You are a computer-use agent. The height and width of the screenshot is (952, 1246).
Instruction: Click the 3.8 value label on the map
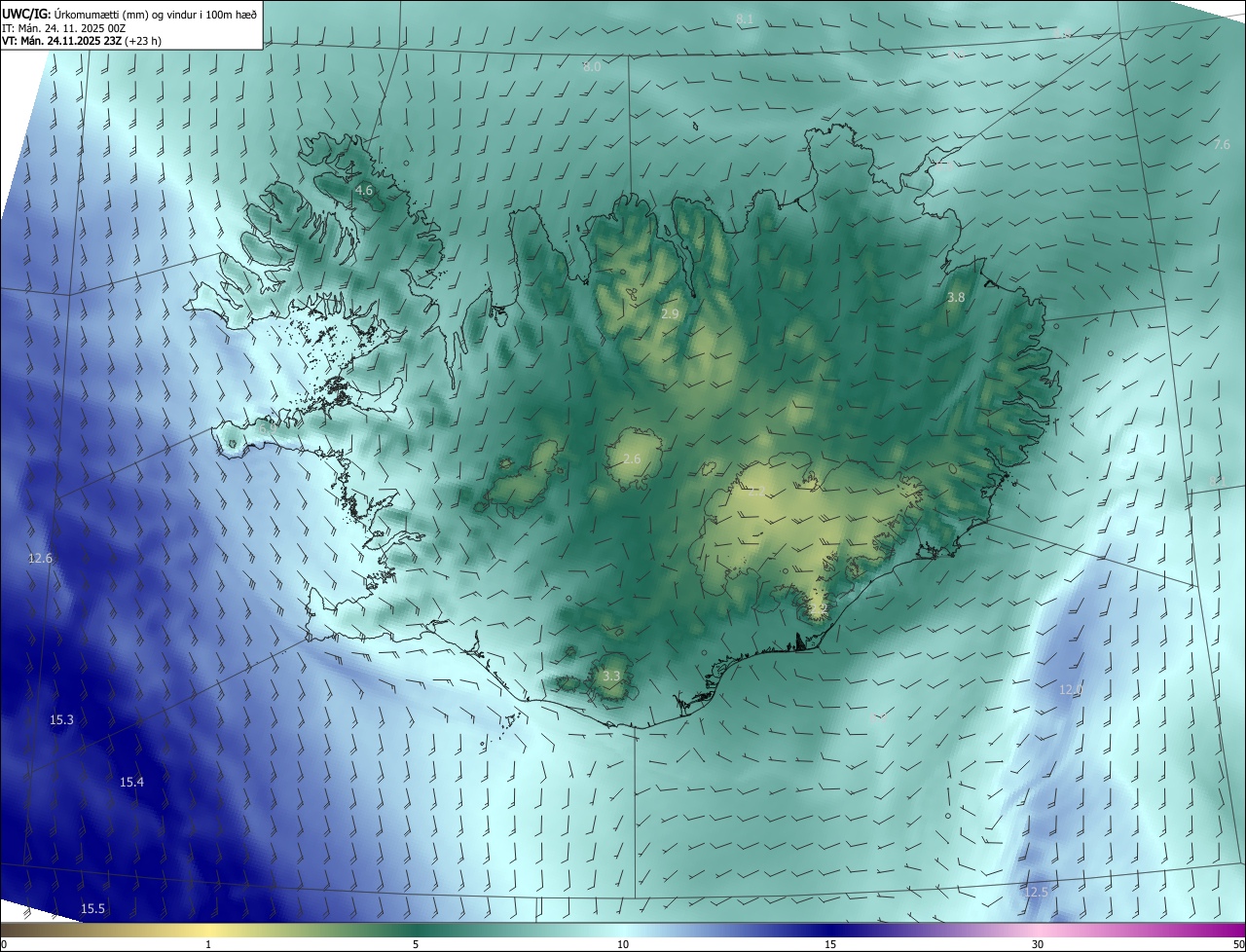(956, 297)
